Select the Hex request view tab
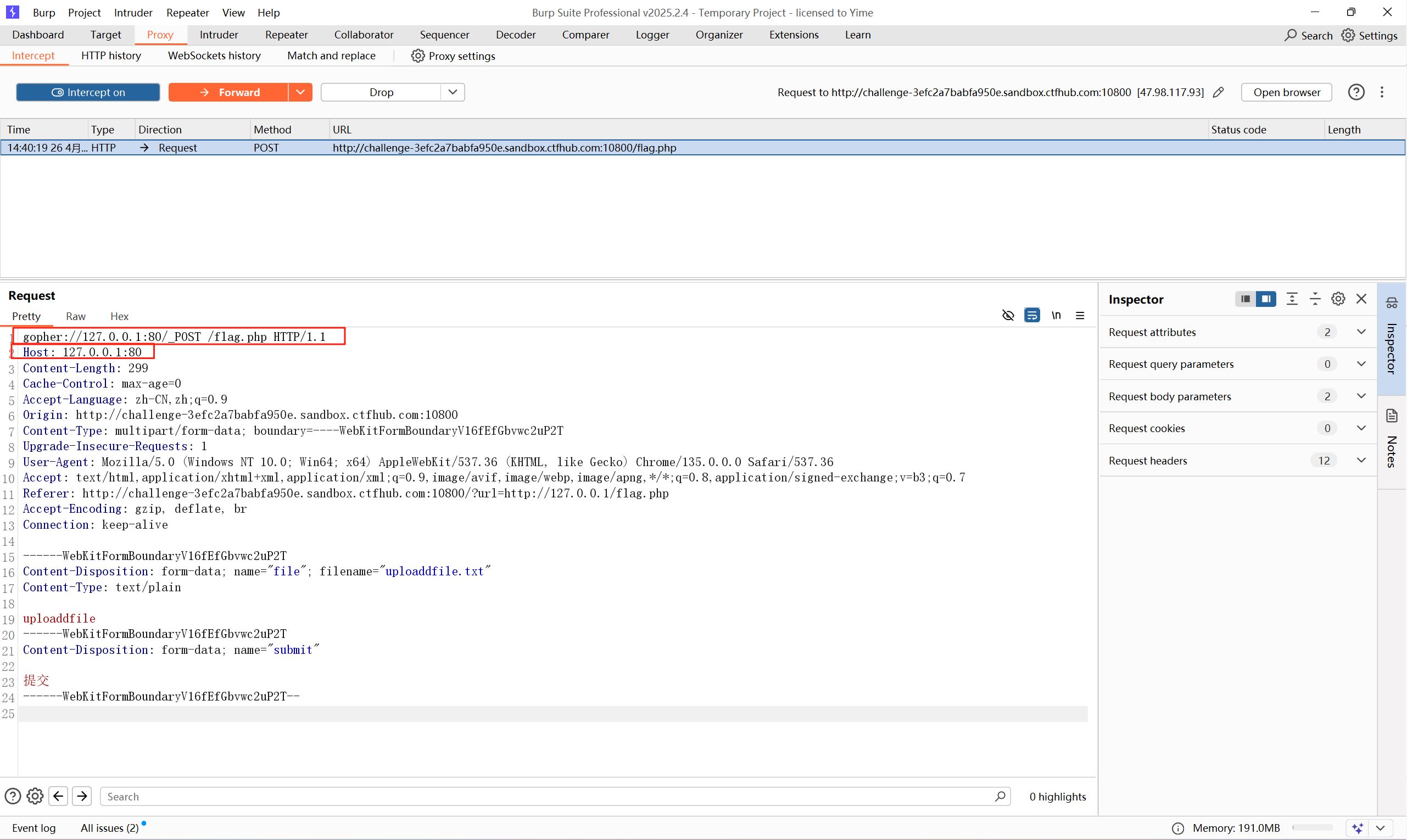The width and height of the screenshot is (1407, 840). click(x=120, y=316)
